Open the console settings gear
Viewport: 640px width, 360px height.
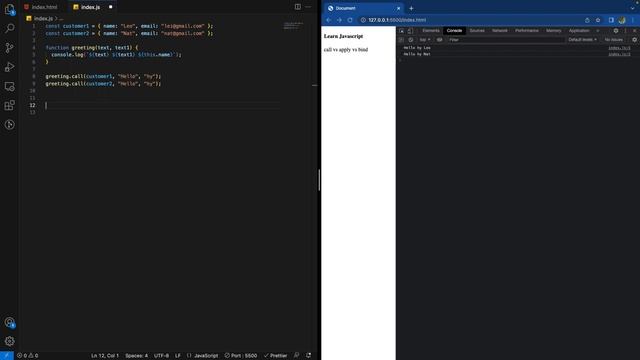[x=634, y=40]
